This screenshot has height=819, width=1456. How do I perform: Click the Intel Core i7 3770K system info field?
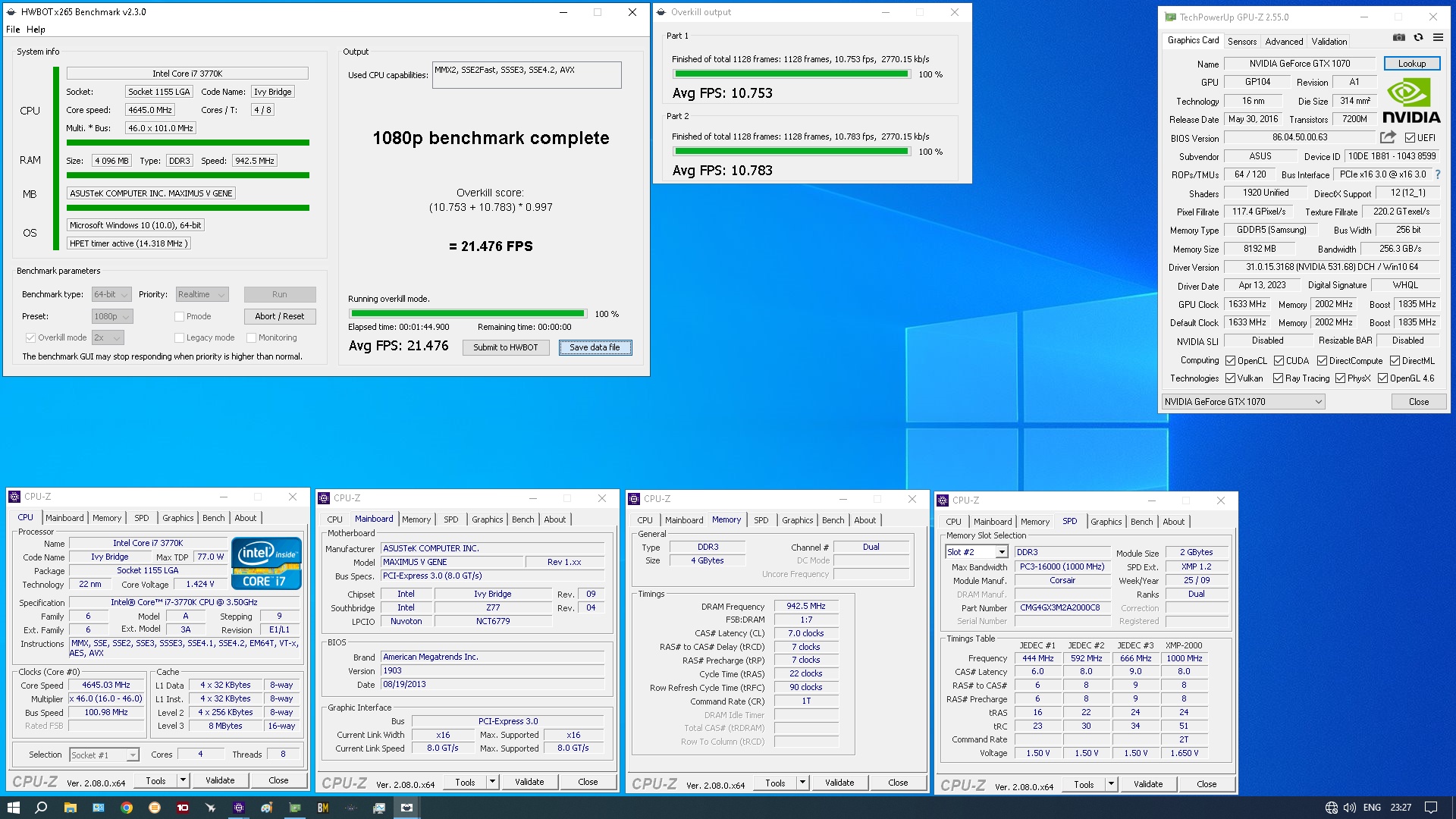(x=187, y=74)
